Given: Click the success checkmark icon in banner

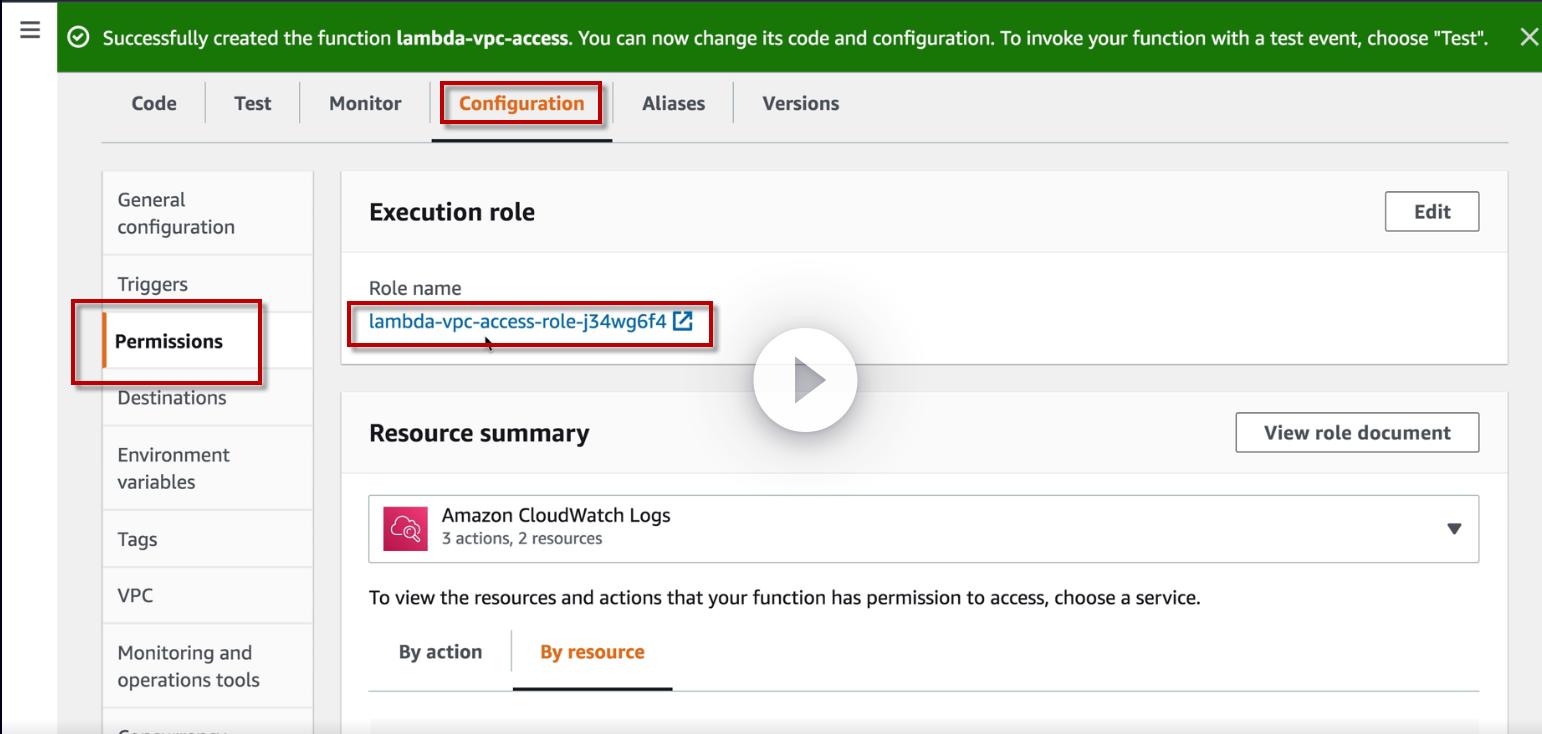Looking at the screenshot, I should (x=80, y=38).
